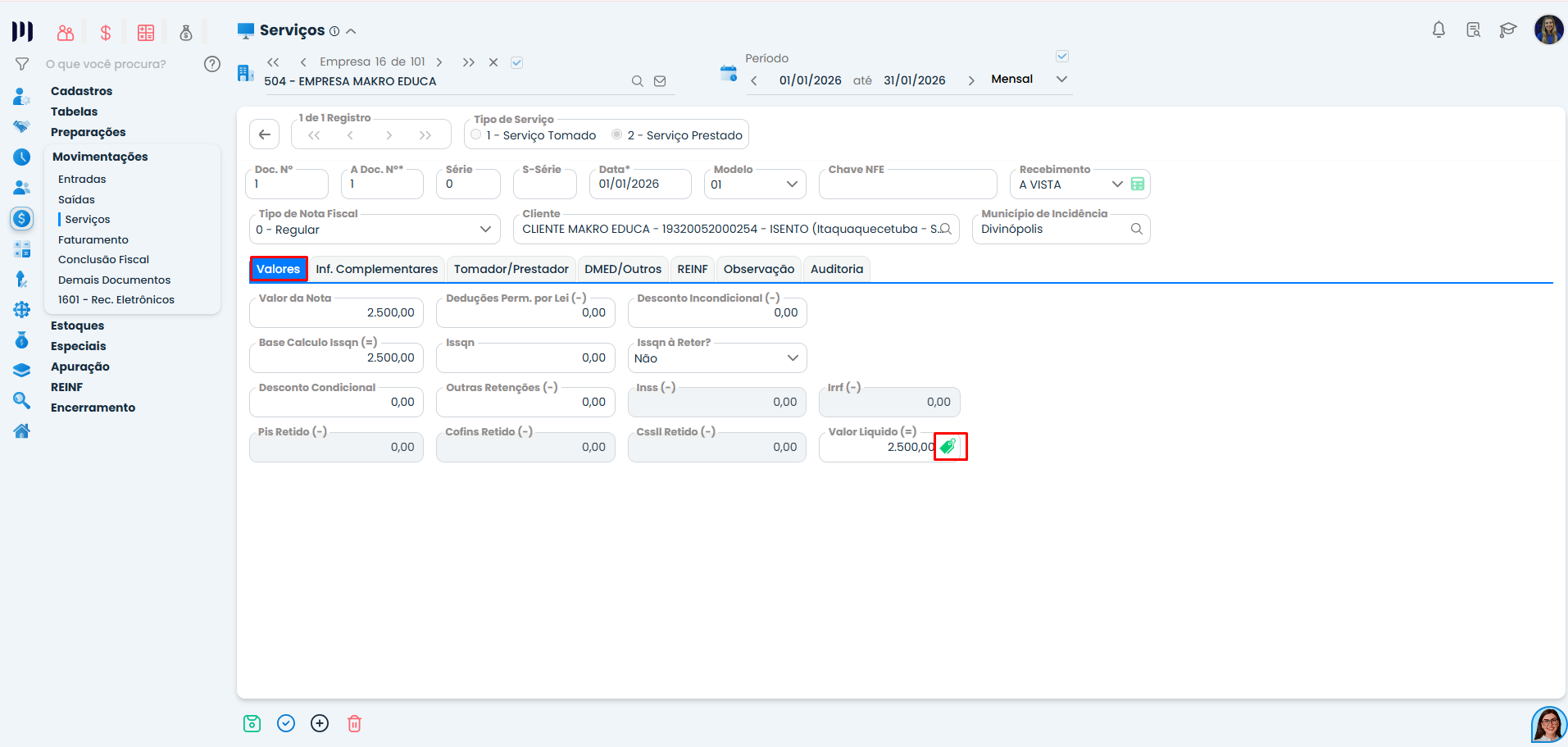Viewport: 1568px width, 747px height.
Task: Open the chat assistant avatar at bottom right
Action: (x=1548, y=725)
